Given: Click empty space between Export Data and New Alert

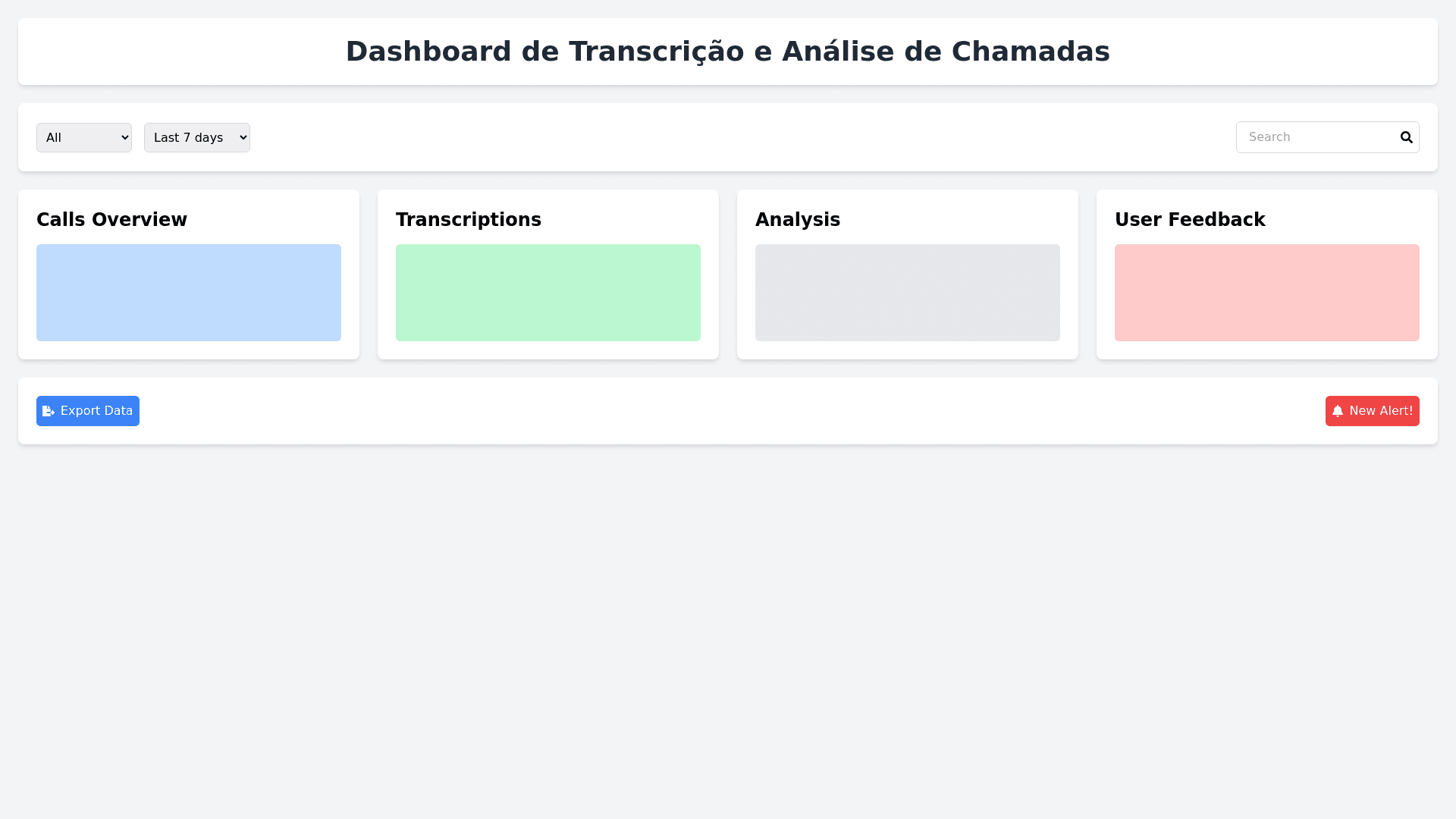Looking at the screenshot, I should (x=728, y=411).
